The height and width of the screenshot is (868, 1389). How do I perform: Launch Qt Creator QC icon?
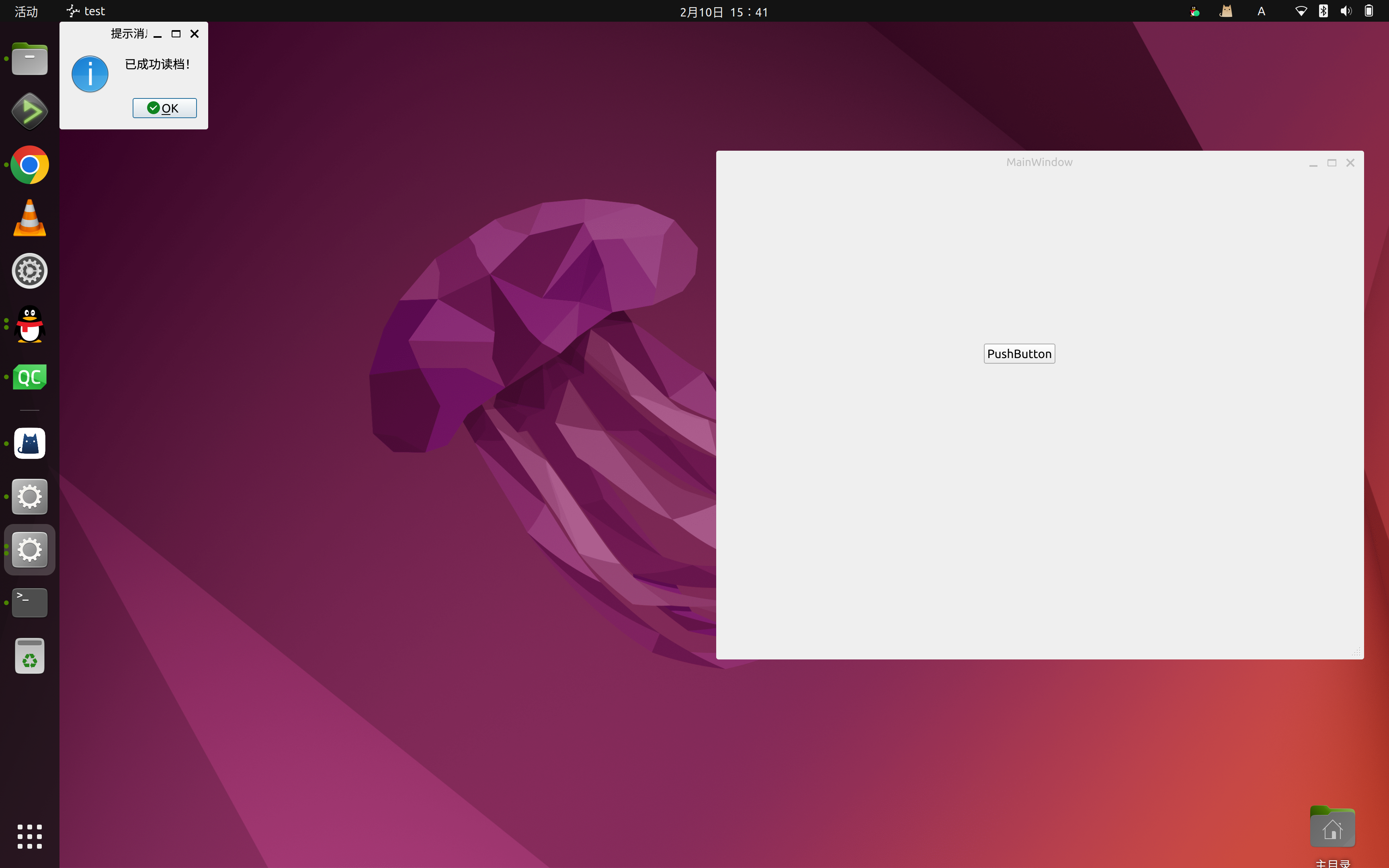tap(29, 377)
